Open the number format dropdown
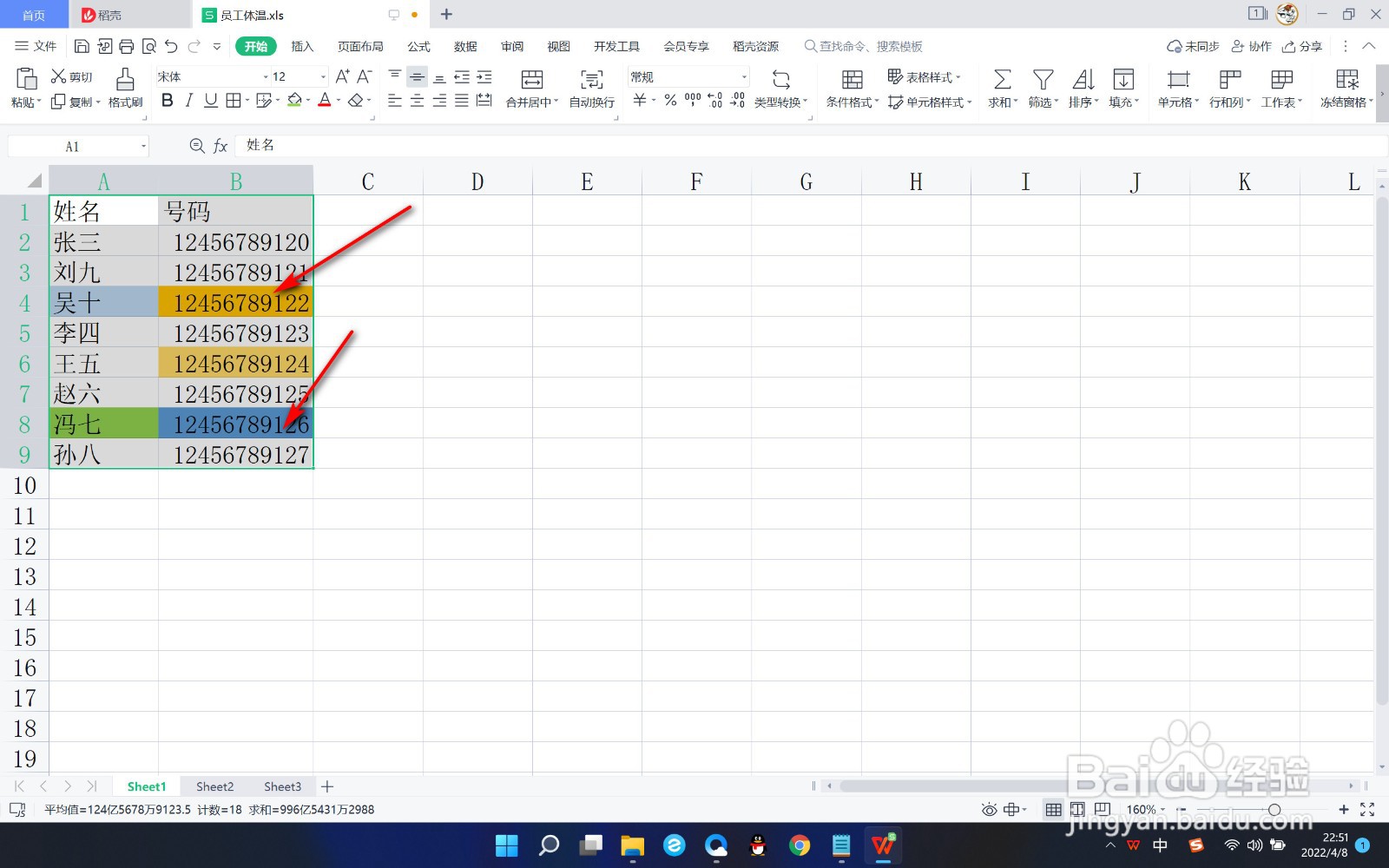Screen dimensions: 1389x868 click(x=744, y=77)
